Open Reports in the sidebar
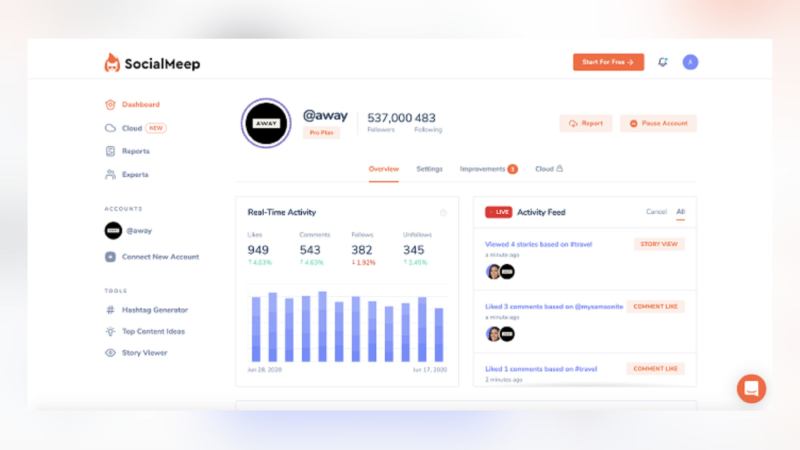This screenshot has width=800, height=450. (135, 151)
